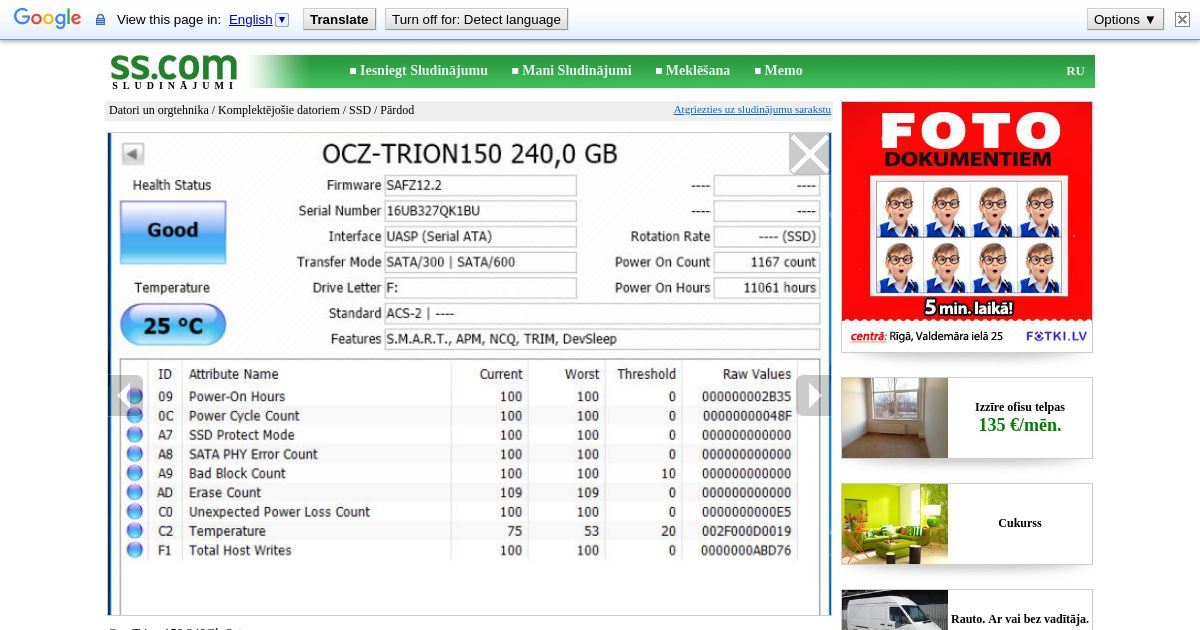Screen dimensions: 1200x630
Task: Click status orb for Power-On Hours row
Action: 135,397
